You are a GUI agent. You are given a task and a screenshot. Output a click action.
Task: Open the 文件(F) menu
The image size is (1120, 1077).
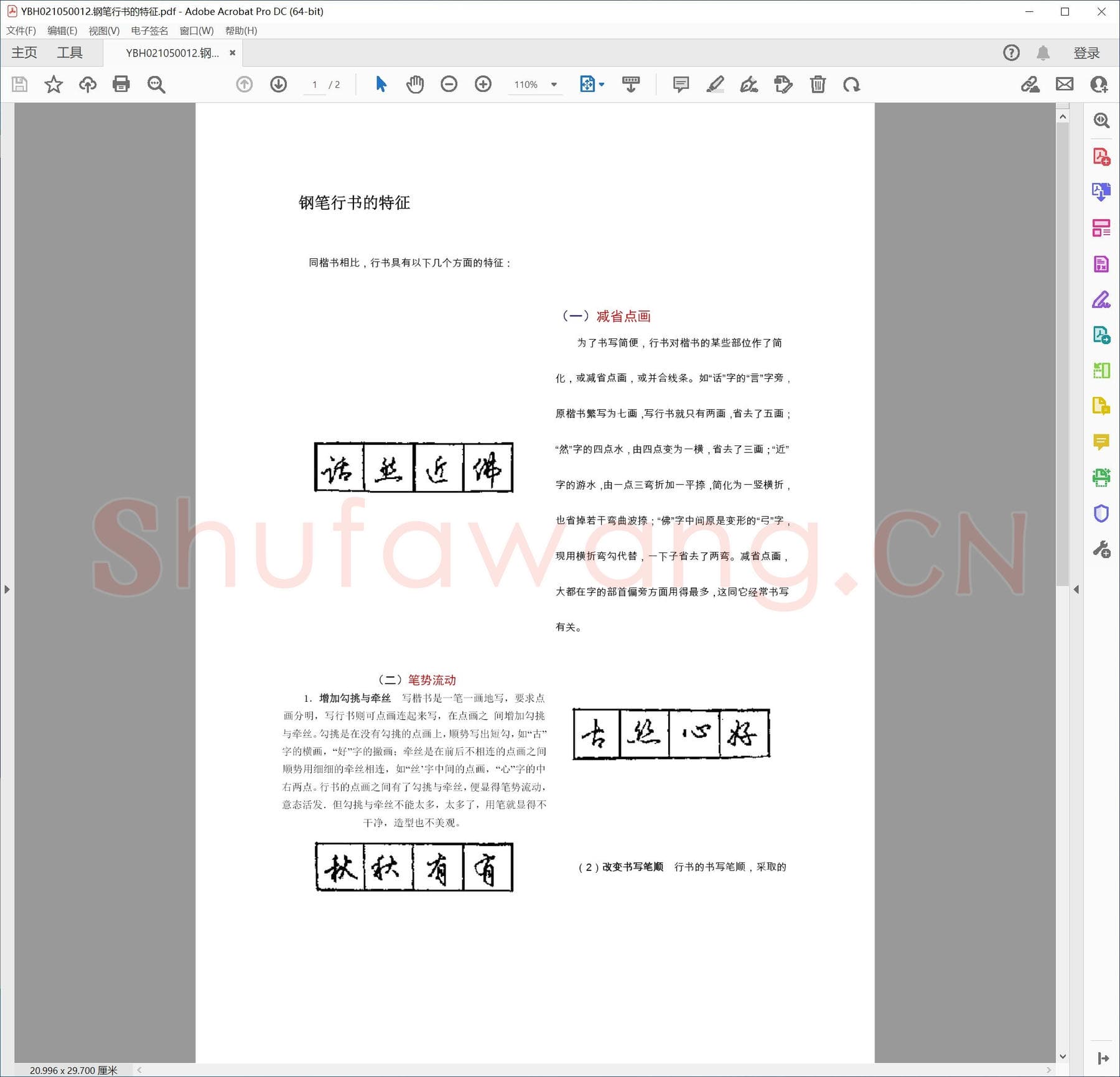(21, 30)
